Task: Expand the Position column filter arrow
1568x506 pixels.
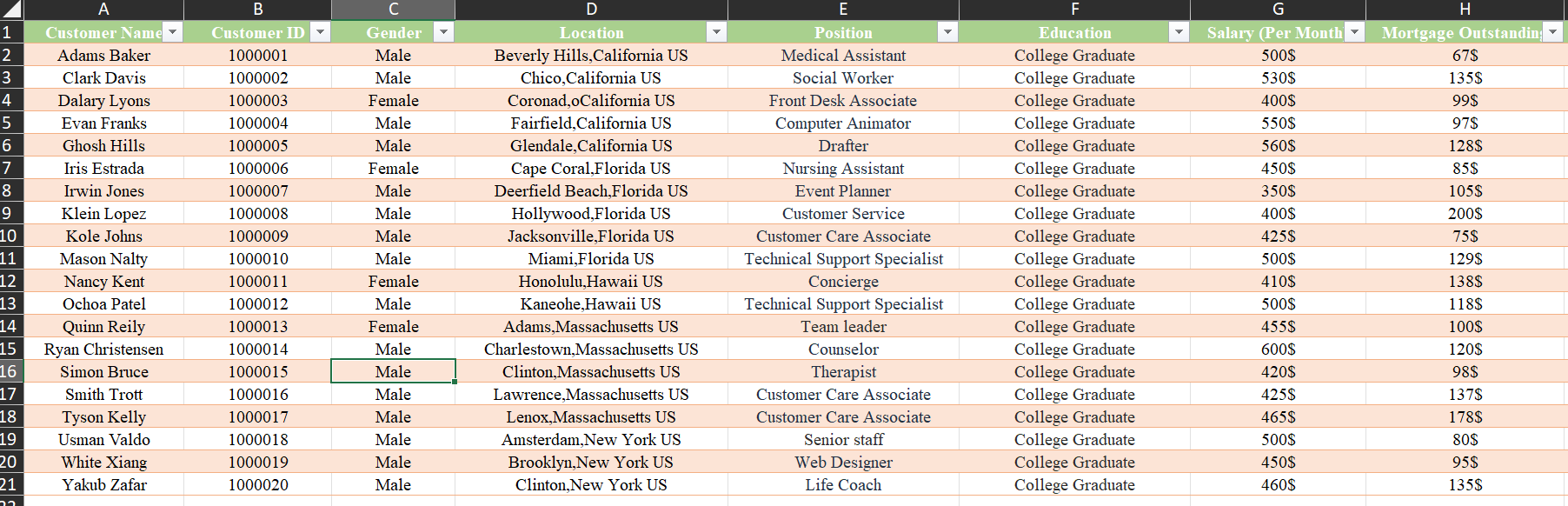Action: 947,32
